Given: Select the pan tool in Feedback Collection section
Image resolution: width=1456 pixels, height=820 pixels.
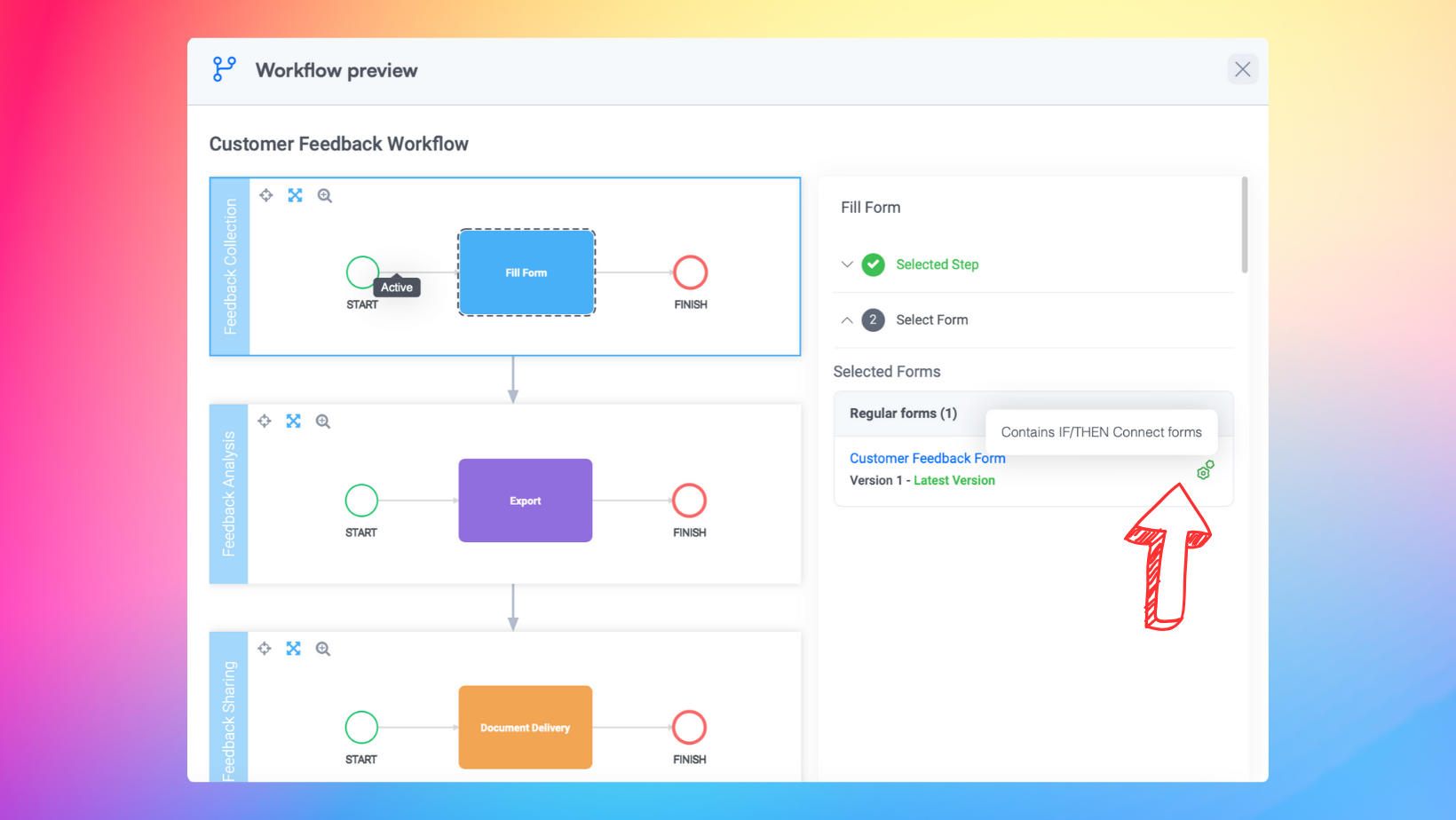Looking at the screenshot, I should [265, 195].
